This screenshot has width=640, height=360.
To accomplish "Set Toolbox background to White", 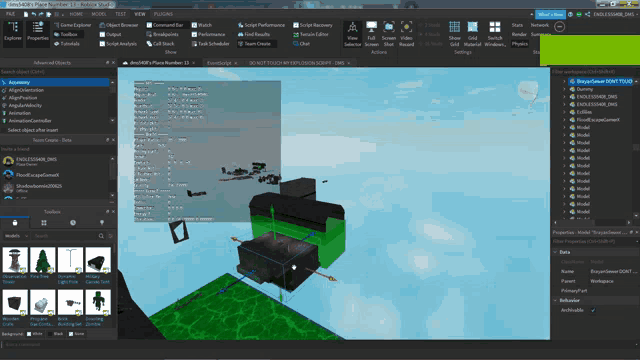I will point(29,334).
